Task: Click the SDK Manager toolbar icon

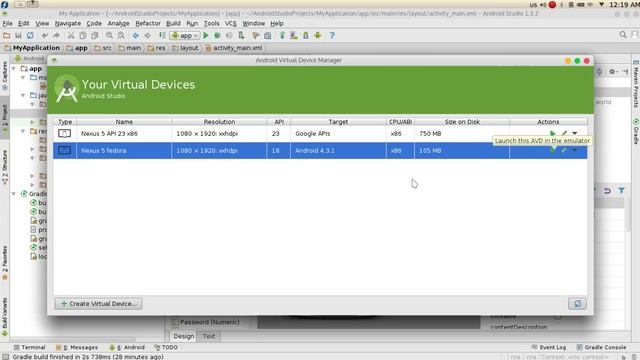Action: [306, 36]
